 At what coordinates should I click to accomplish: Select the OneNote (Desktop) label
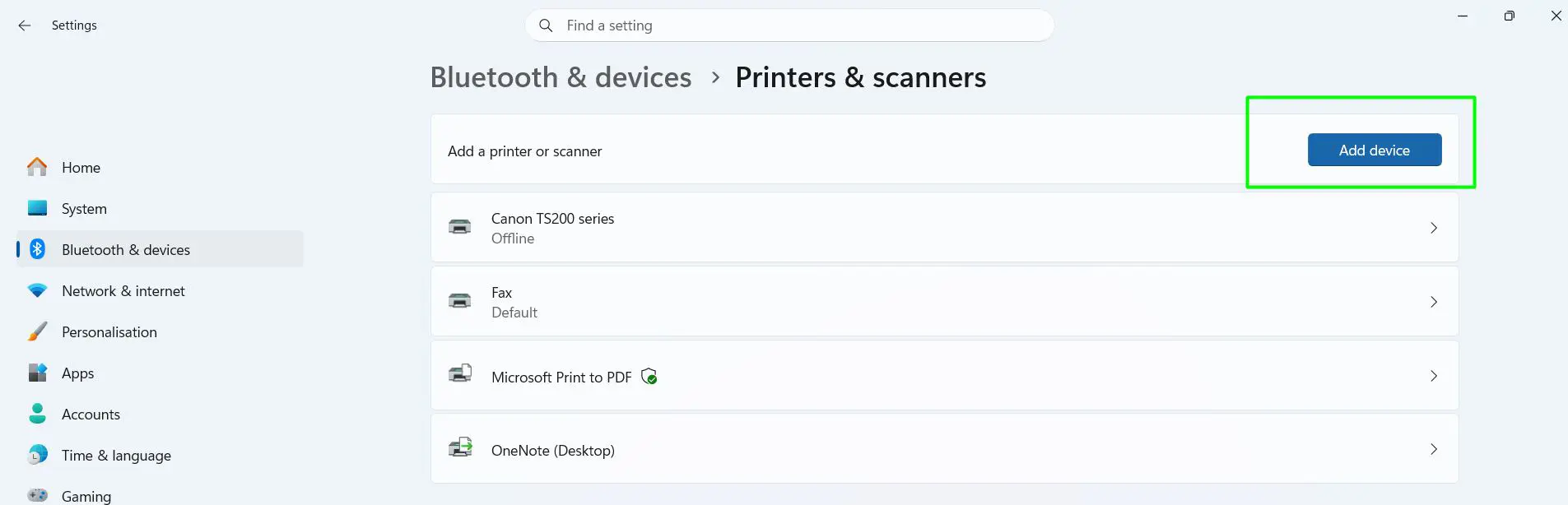pos(553,451)
